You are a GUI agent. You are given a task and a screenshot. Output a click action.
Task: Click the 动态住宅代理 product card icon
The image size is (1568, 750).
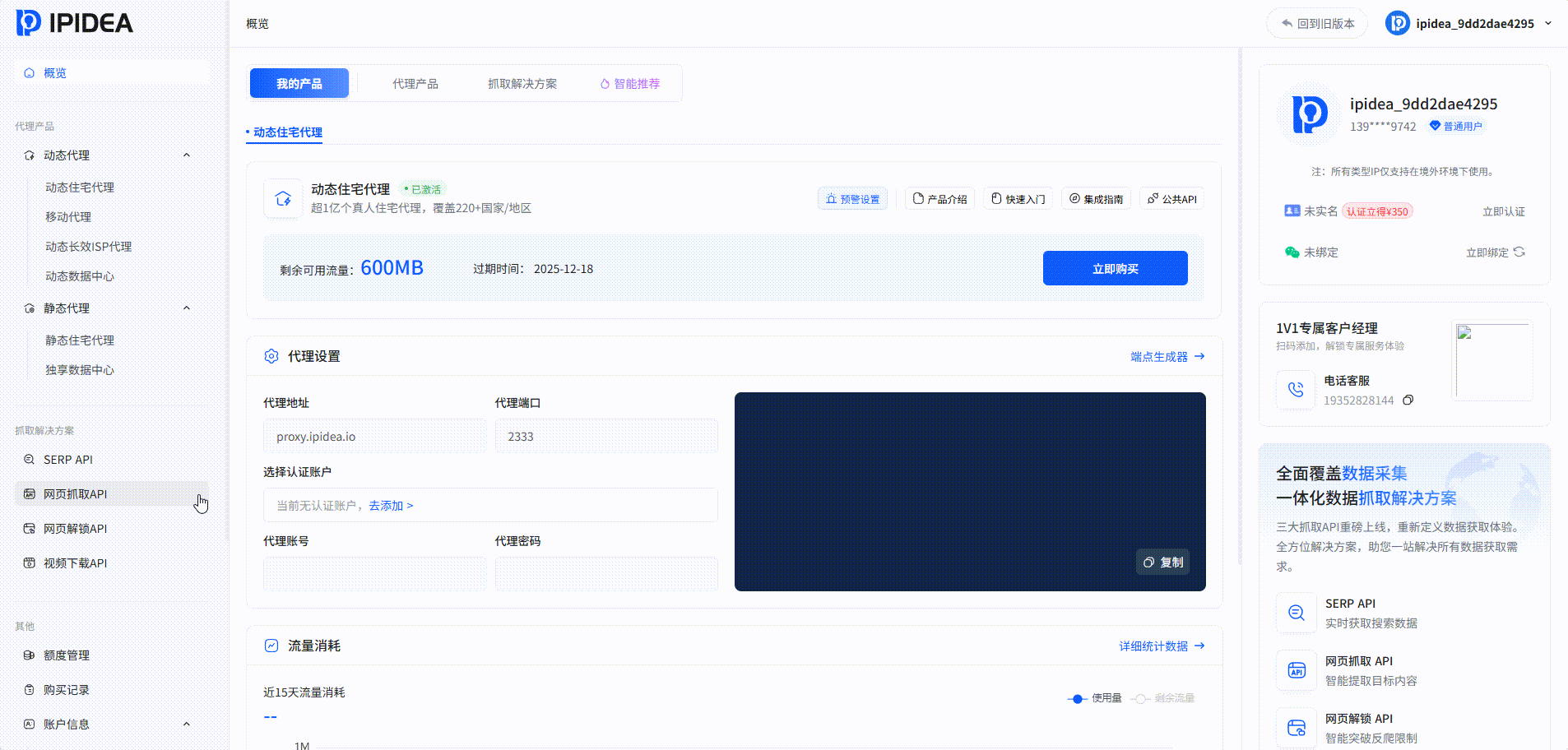click(283, 198)
